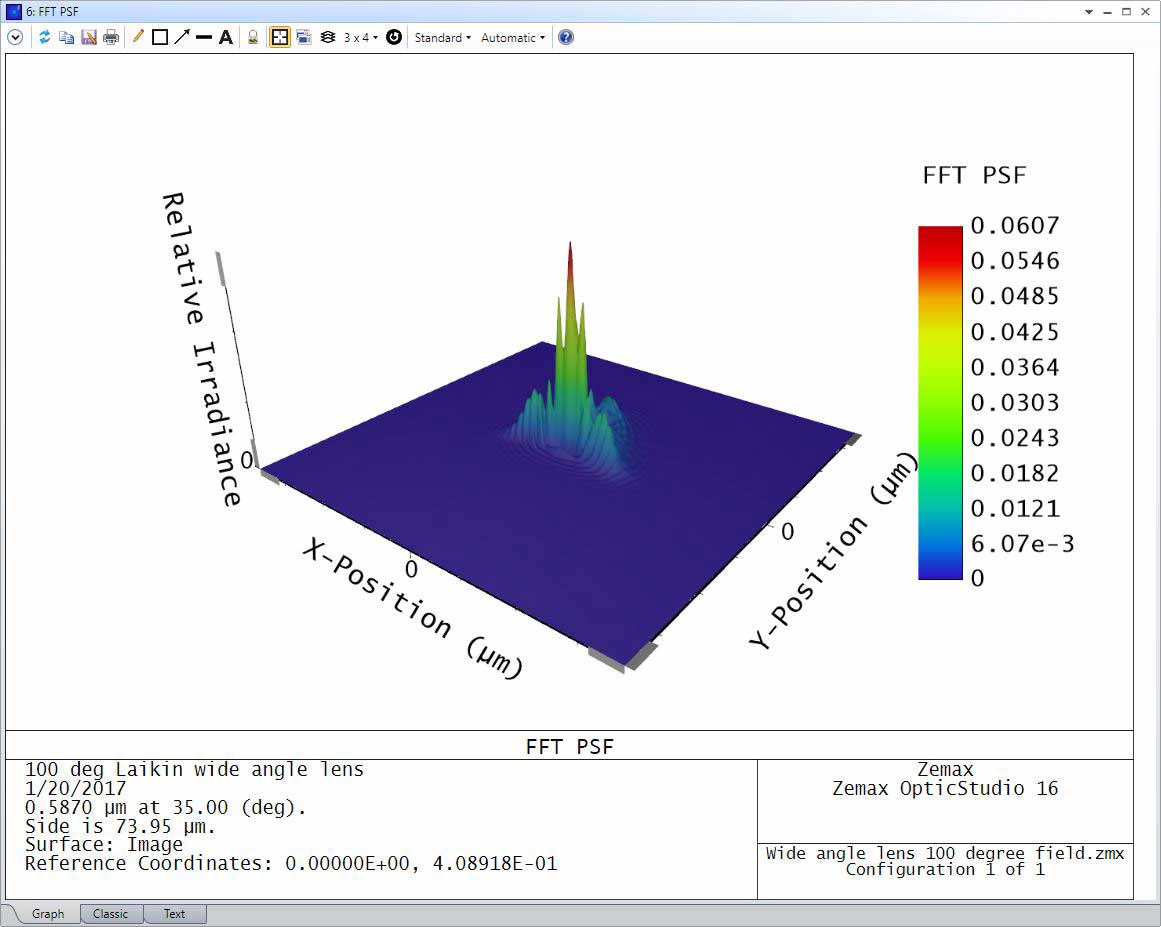Image resolution: width=1161 pixels, height=927 pixels.
Task: Click the 'Y-Position (µm)' axis label
Action: tap(832, 551)
